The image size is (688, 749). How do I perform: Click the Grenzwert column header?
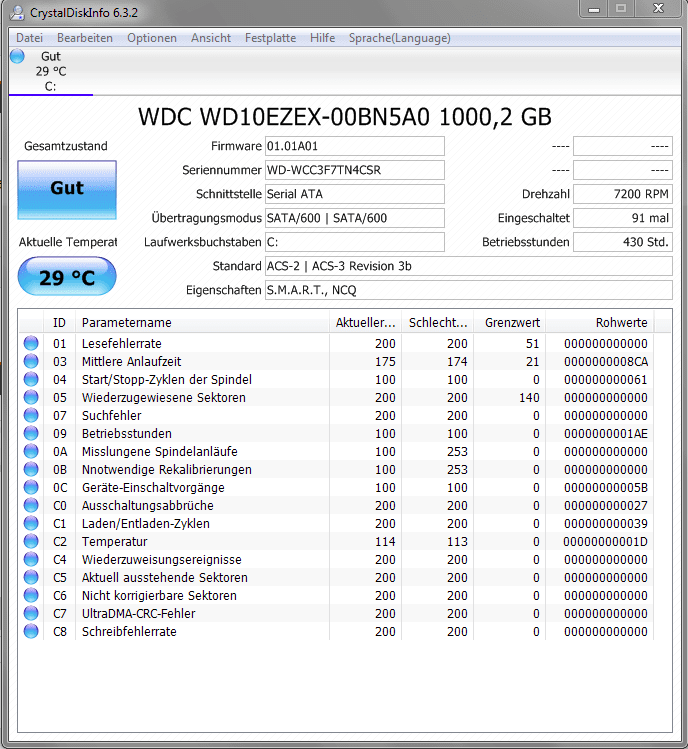[510, 322]
